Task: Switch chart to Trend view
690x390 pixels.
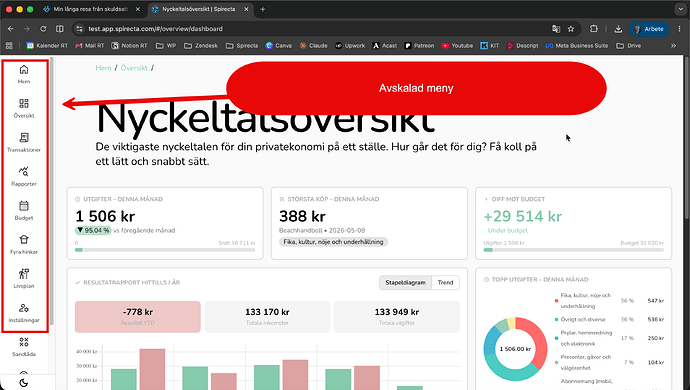Action: 445,283
